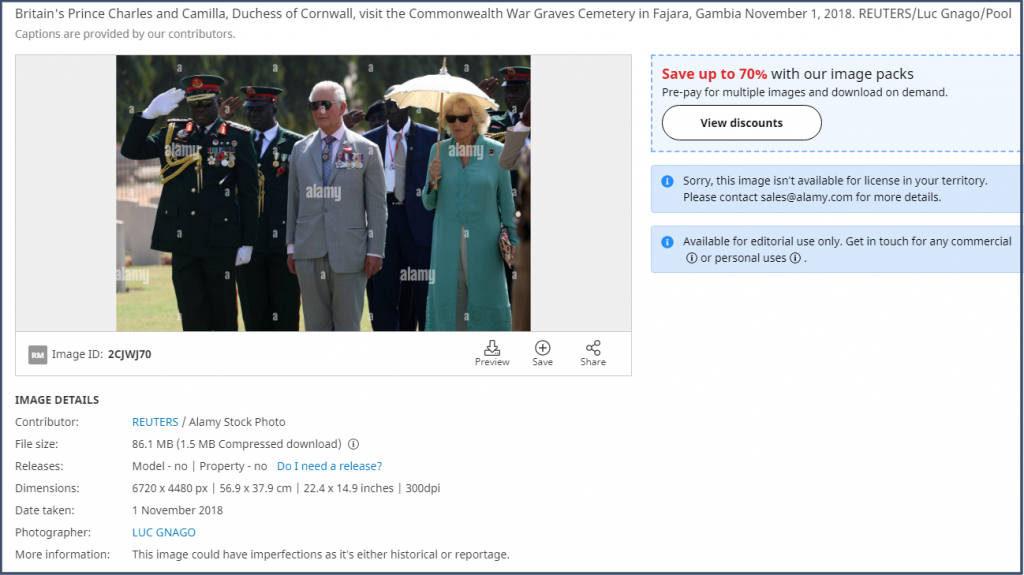Click the Prince Charles photo preview
Screen dimensions: 1024x575
pyautogui.click(x=323, y=193)
